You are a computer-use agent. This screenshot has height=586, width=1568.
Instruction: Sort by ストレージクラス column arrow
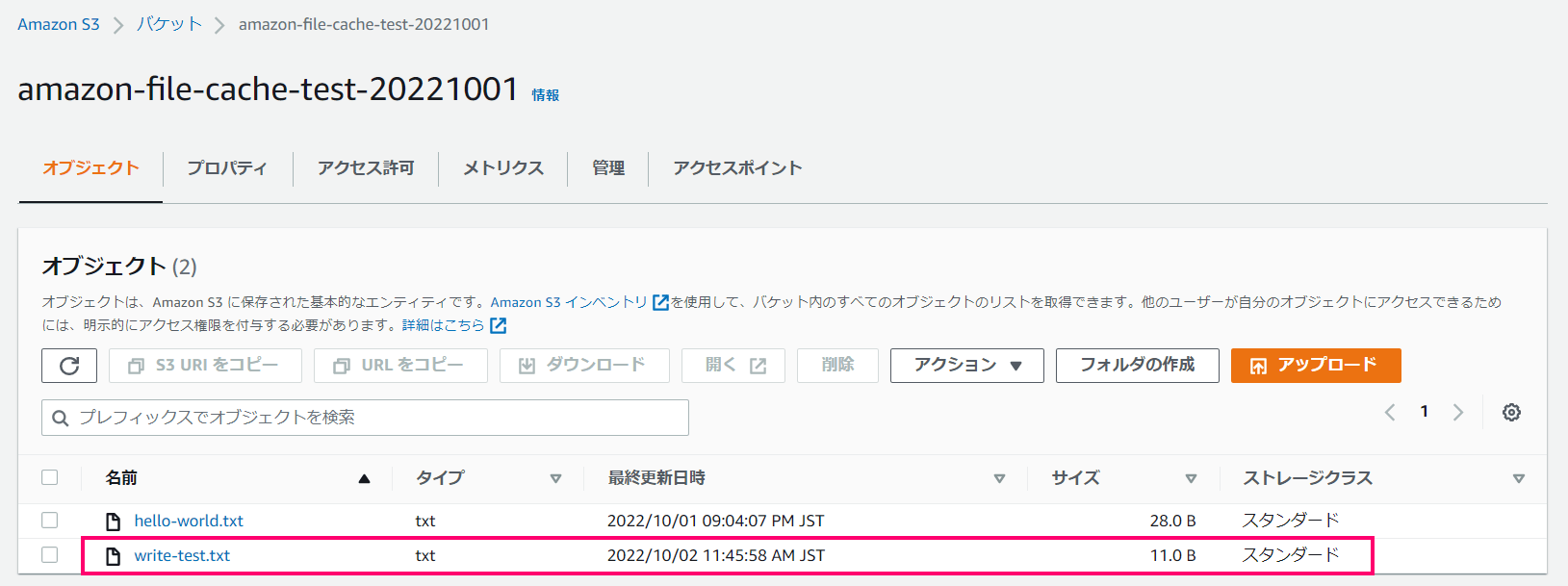[1518, 478]
